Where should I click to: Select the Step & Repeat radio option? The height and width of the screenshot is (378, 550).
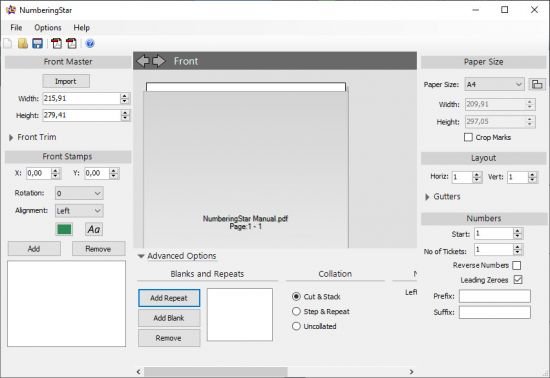296,311
